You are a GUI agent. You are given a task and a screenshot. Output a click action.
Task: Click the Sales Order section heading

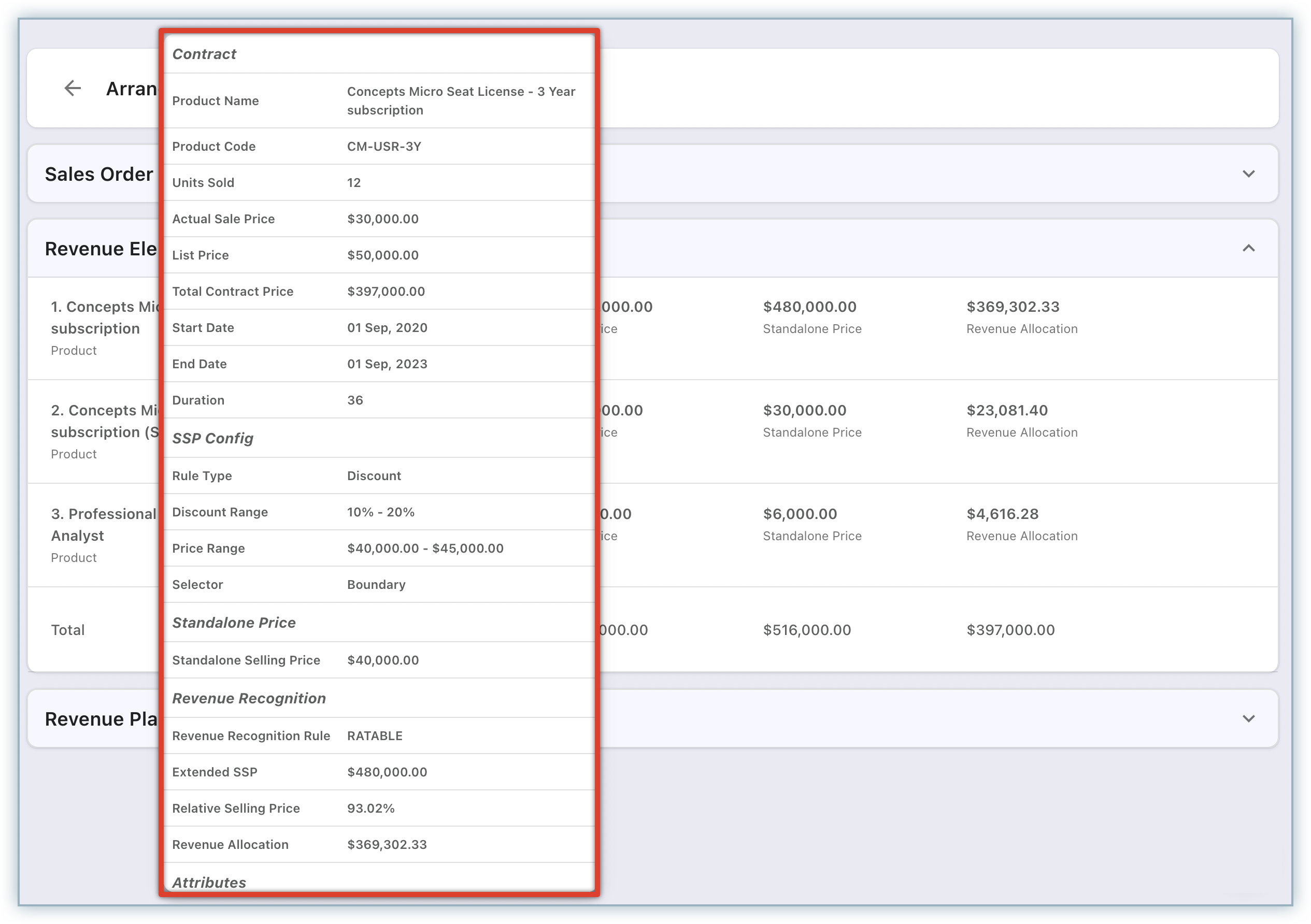coord(99,174)
